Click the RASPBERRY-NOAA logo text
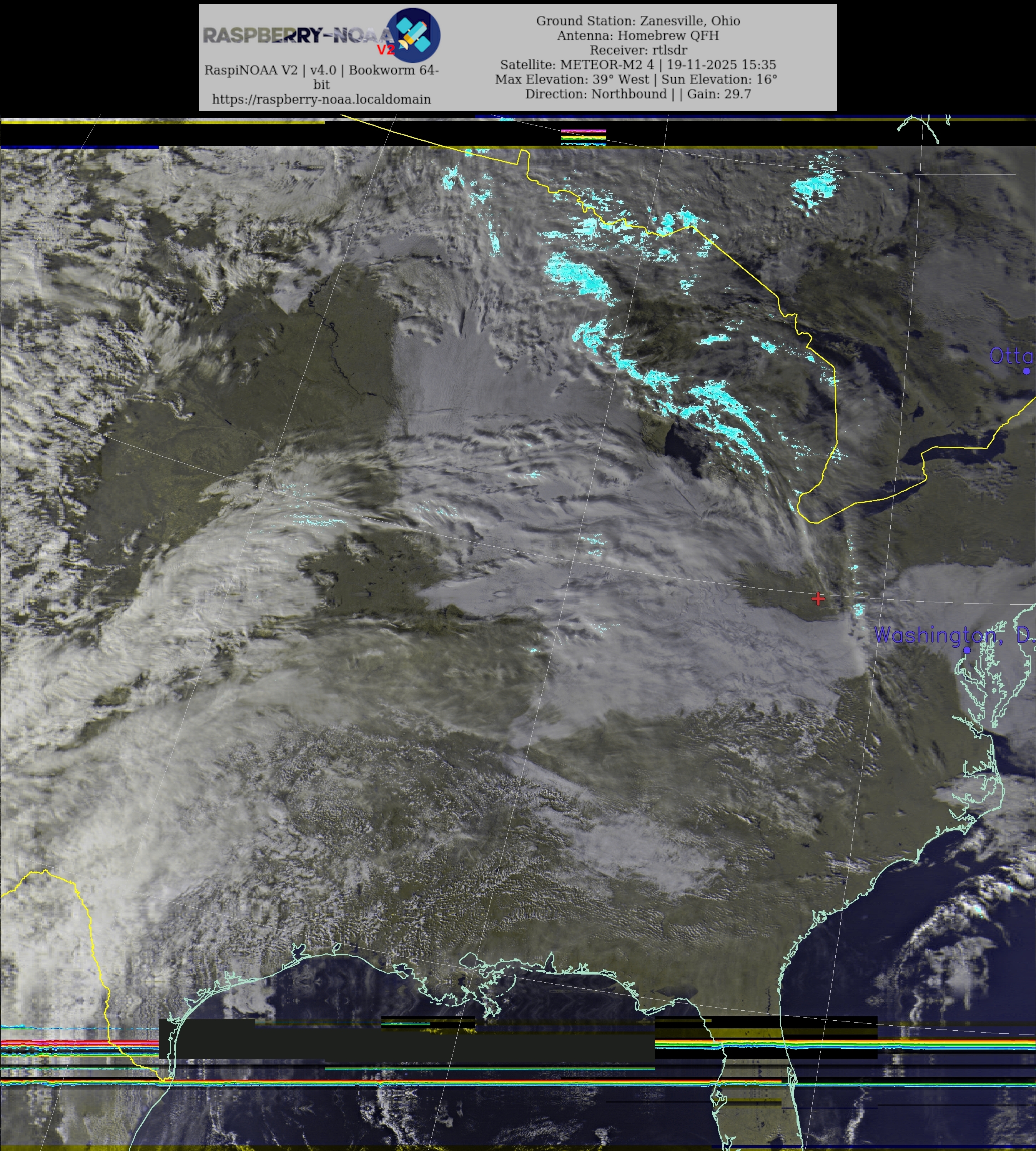 click(296, 35)
